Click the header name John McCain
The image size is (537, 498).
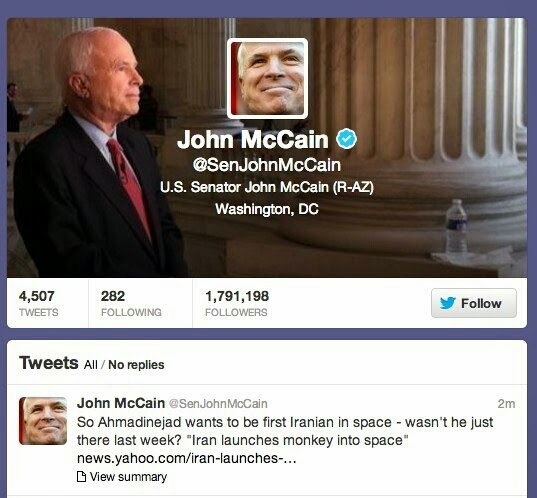(x=253, y=139)
